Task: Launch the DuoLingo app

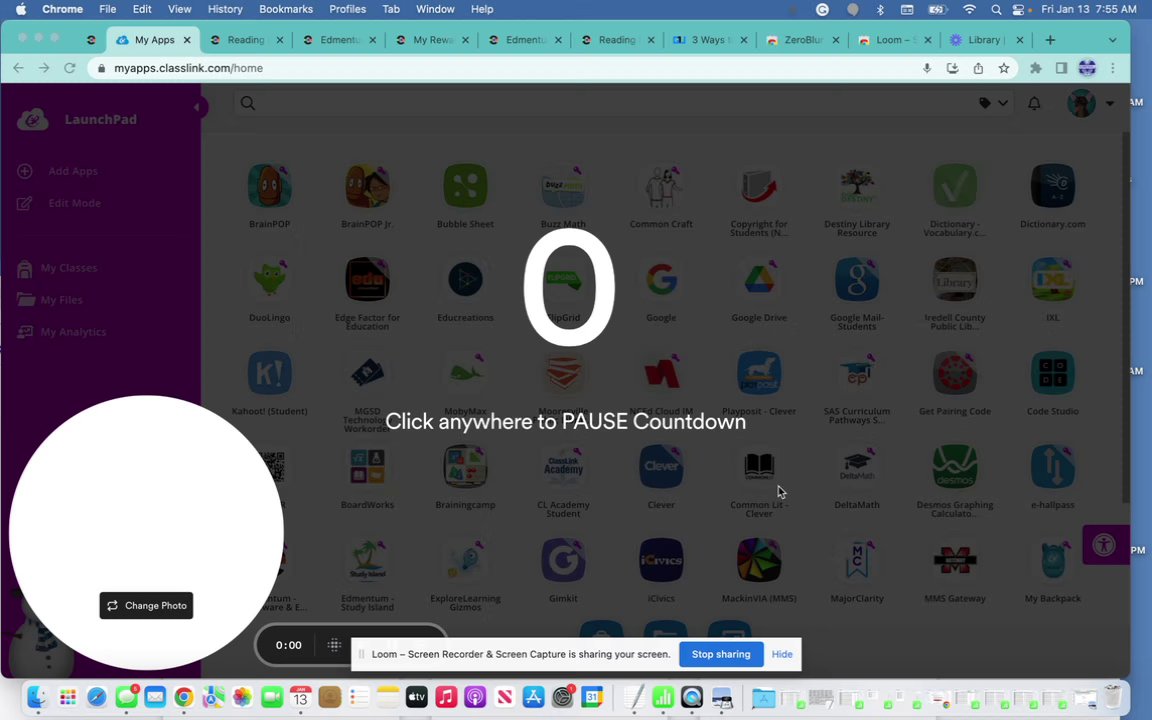Action: (270, 279)
